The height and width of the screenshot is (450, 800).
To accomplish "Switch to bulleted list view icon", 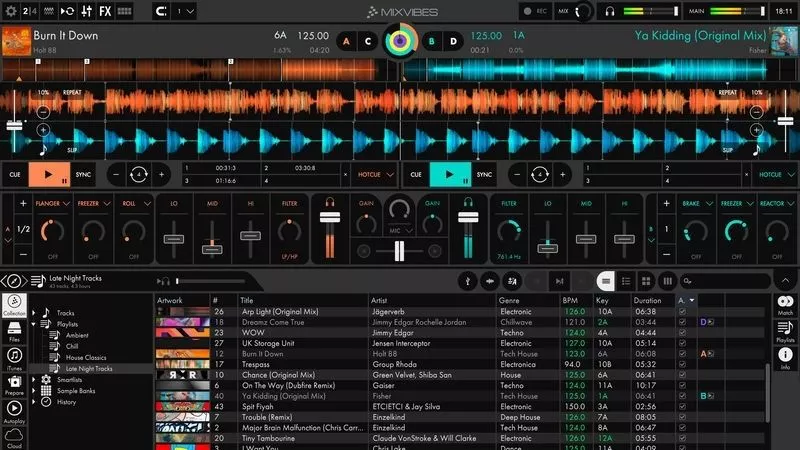I will pyautogui.click(x=626, y=281).
